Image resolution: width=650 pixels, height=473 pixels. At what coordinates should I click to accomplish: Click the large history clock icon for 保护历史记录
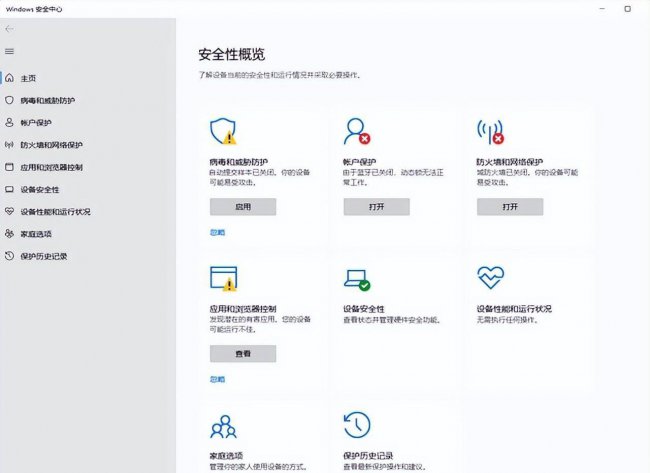[x=357, y=425]
